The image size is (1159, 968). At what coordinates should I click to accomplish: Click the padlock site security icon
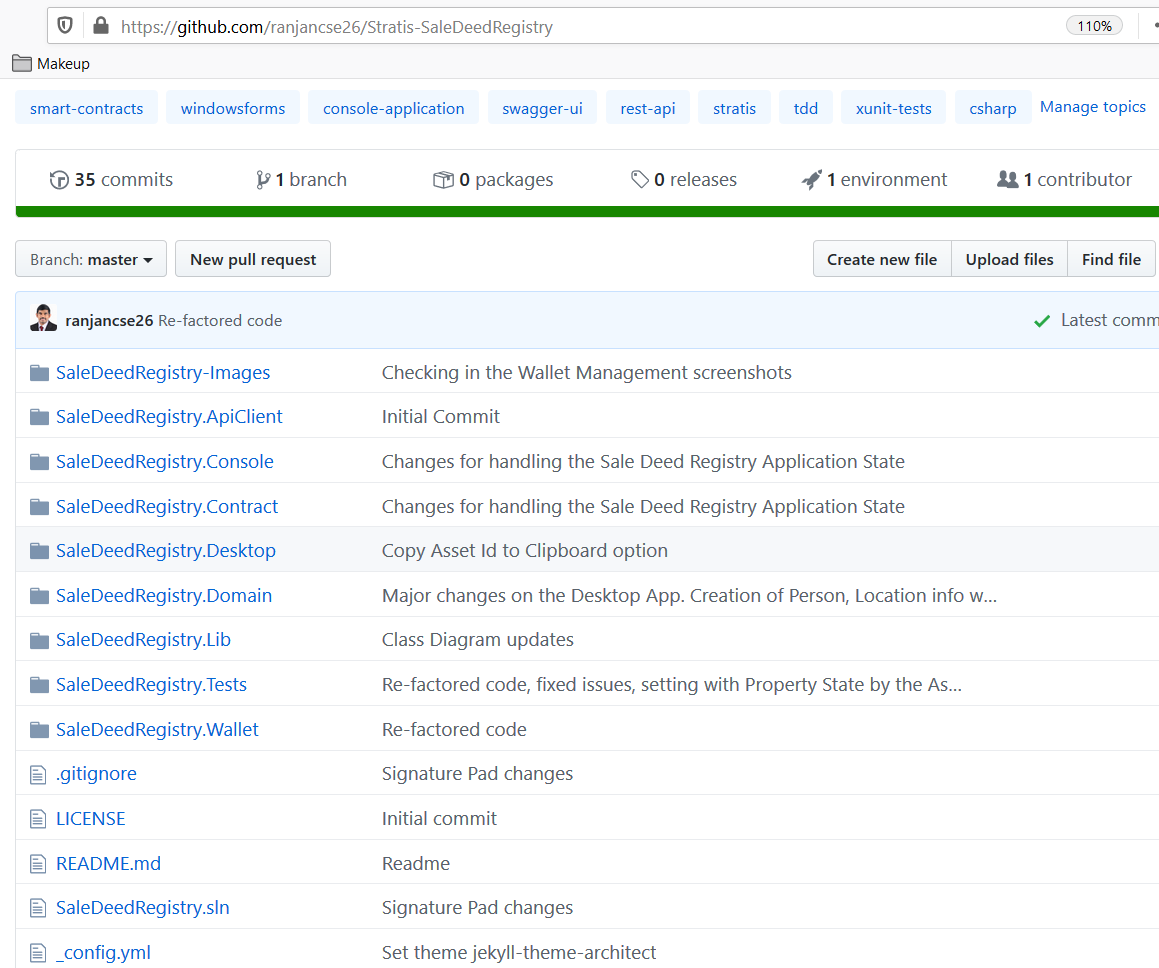click(101, 26)
